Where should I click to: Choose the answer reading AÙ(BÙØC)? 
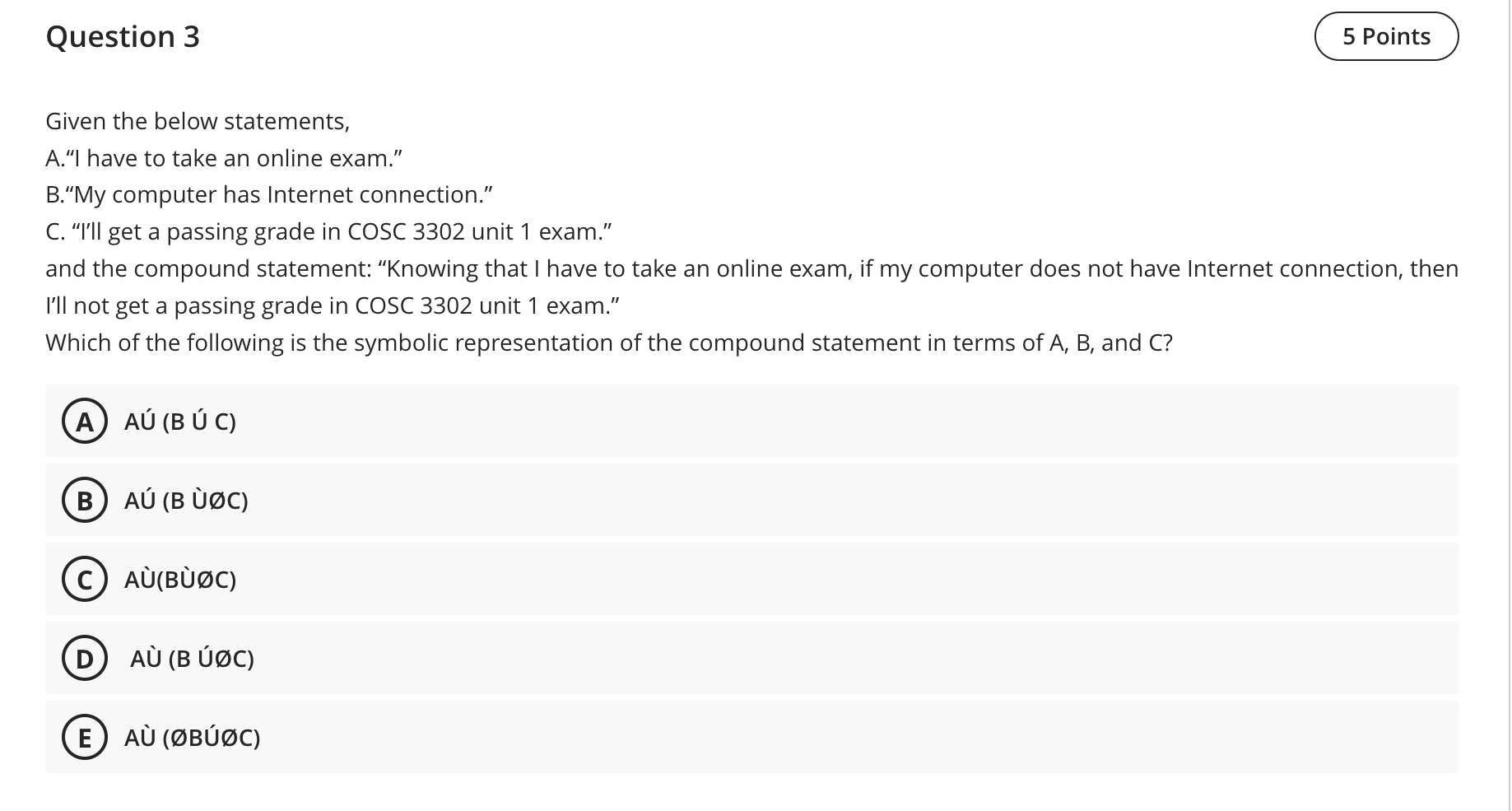(x=180, y=580)
